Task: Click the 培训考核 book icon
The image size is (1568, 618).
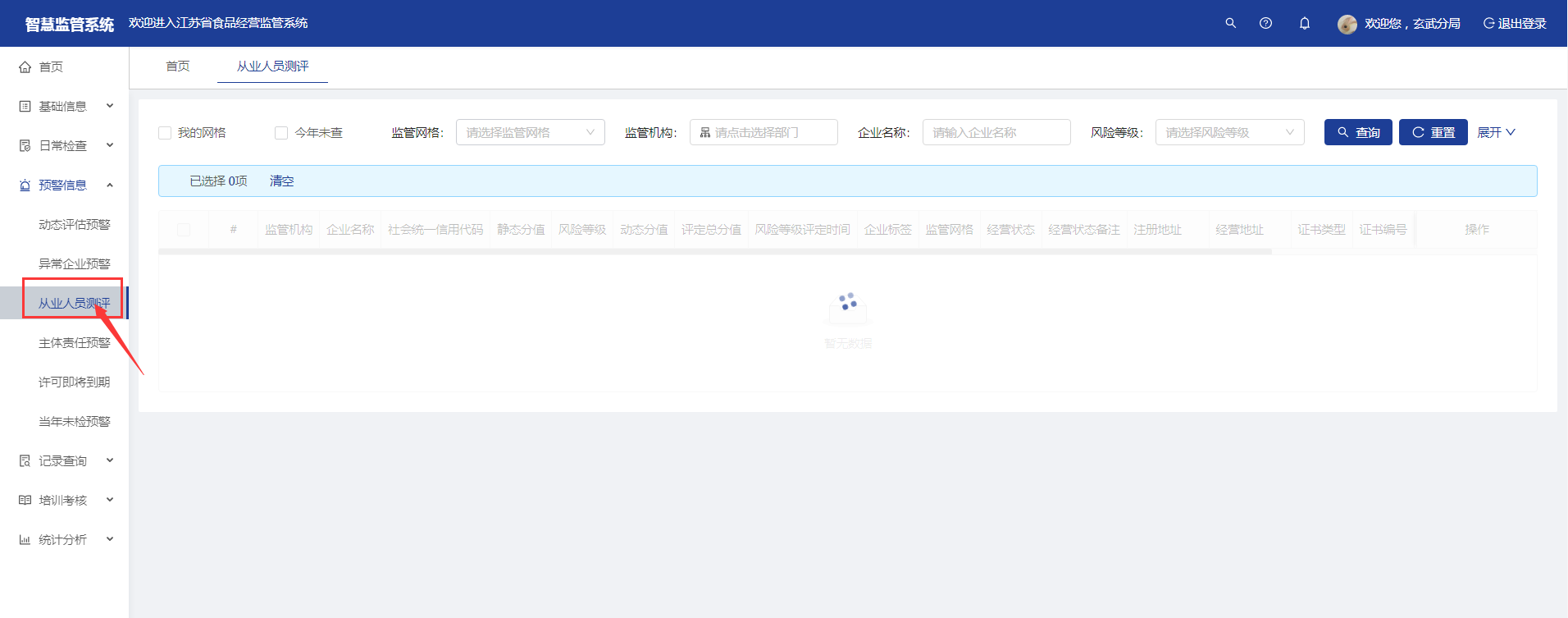Action: 25,501
